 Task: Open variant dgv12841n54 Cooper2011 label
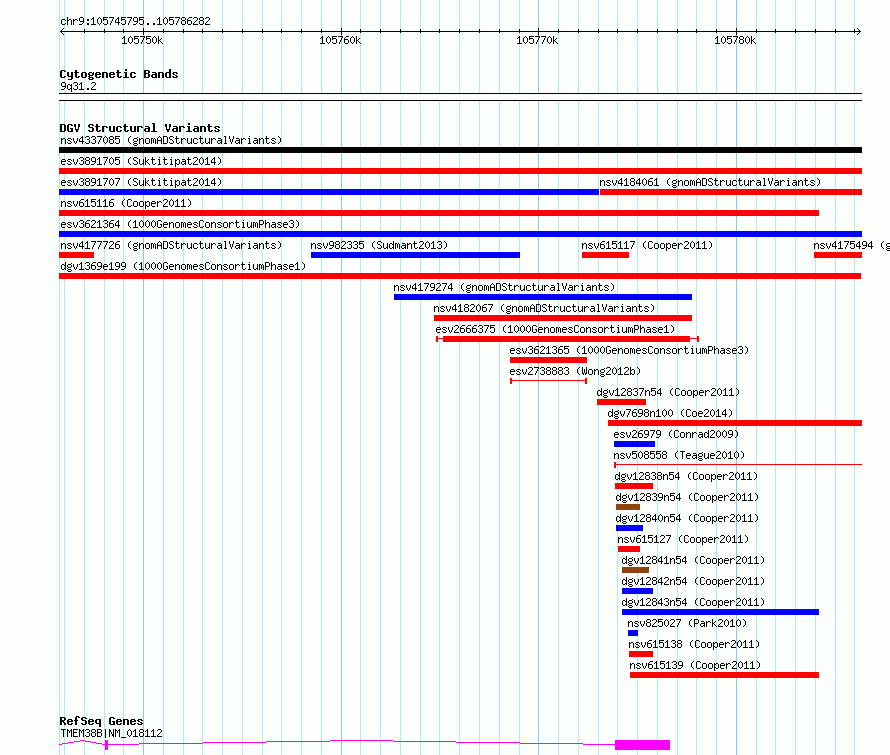(x=693, y=560)
